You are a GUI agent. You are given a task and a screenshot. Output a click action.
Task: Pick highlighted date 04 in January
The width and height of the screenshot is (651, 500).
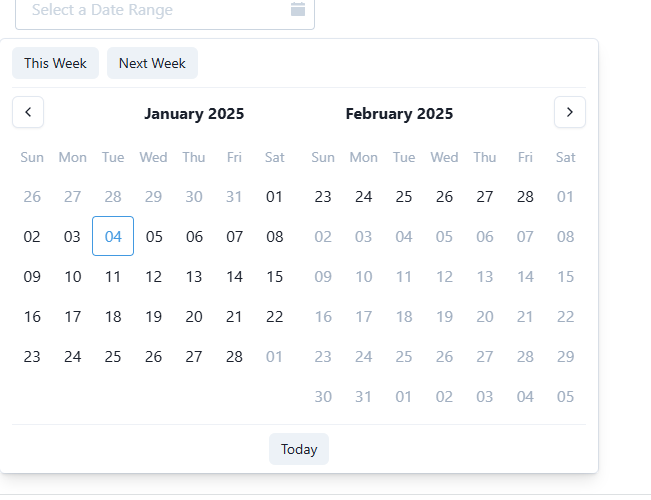pos(113,236)
